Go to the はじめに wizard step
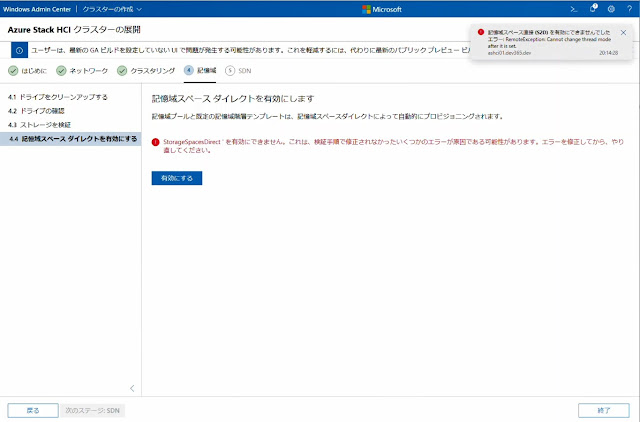640x422 pixels. coord(27,71)
